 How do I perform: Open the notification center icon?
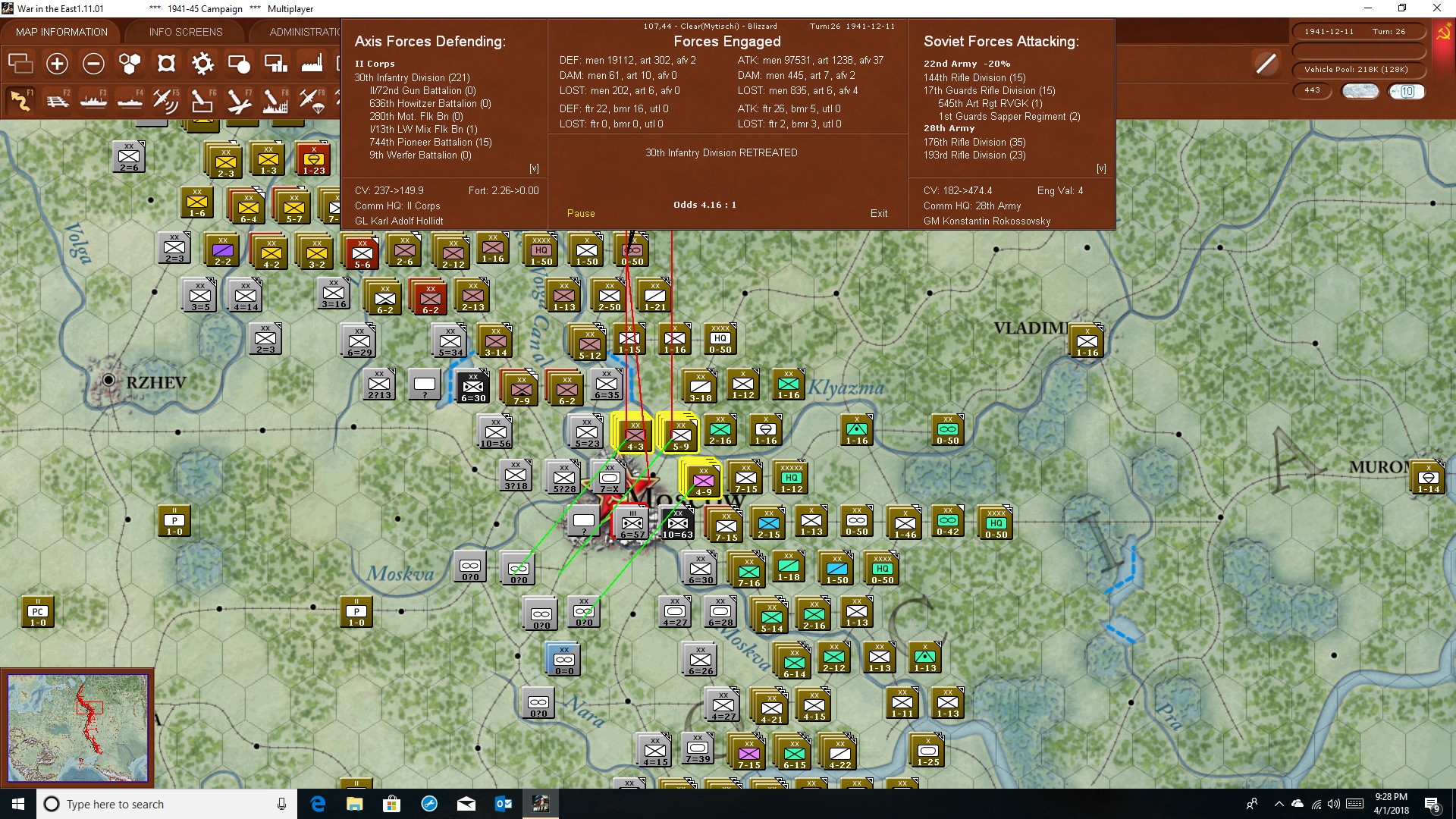pos(1432,804)
